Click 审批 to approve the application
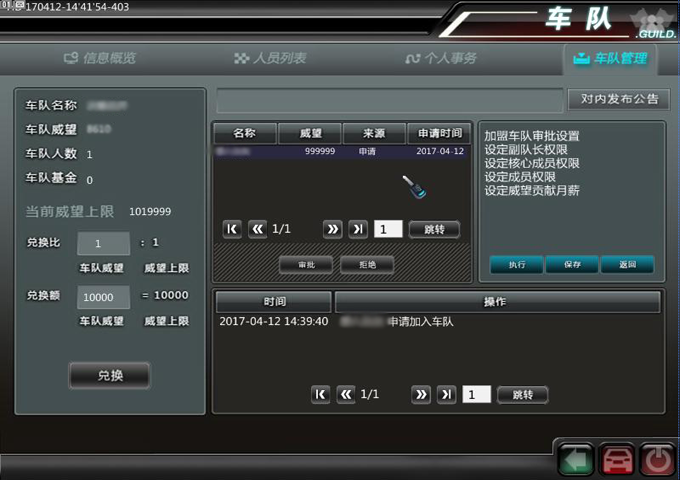 click(306, 265)
